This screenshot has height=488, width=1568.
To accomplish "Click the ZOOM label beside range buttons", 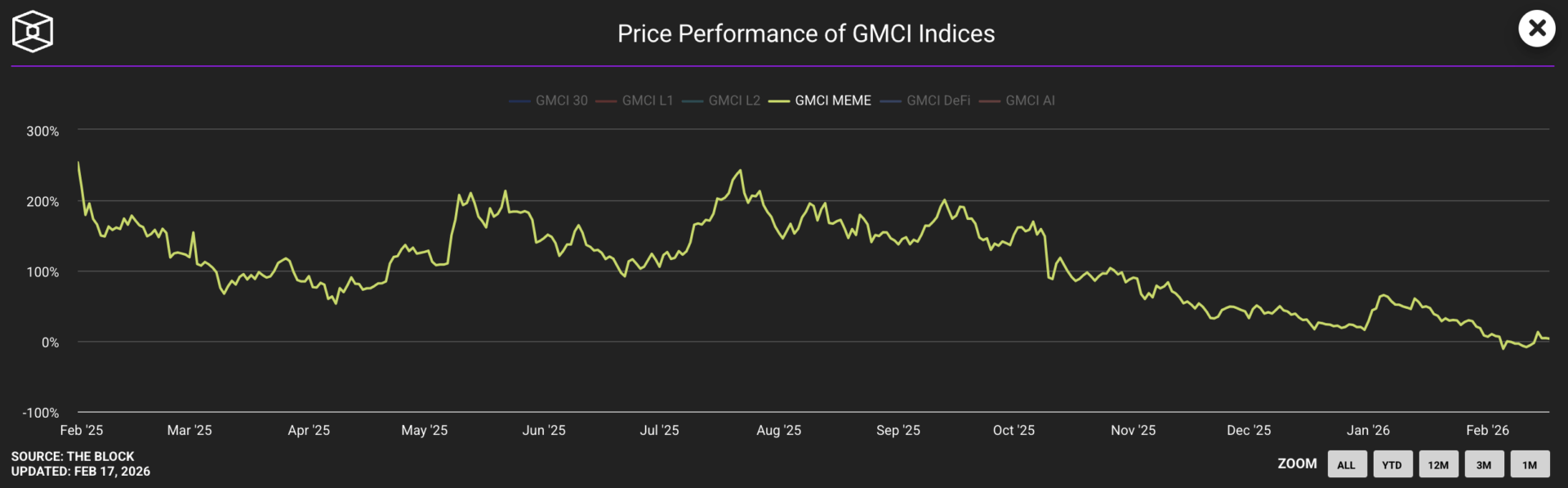I will tap(1297, 463).
